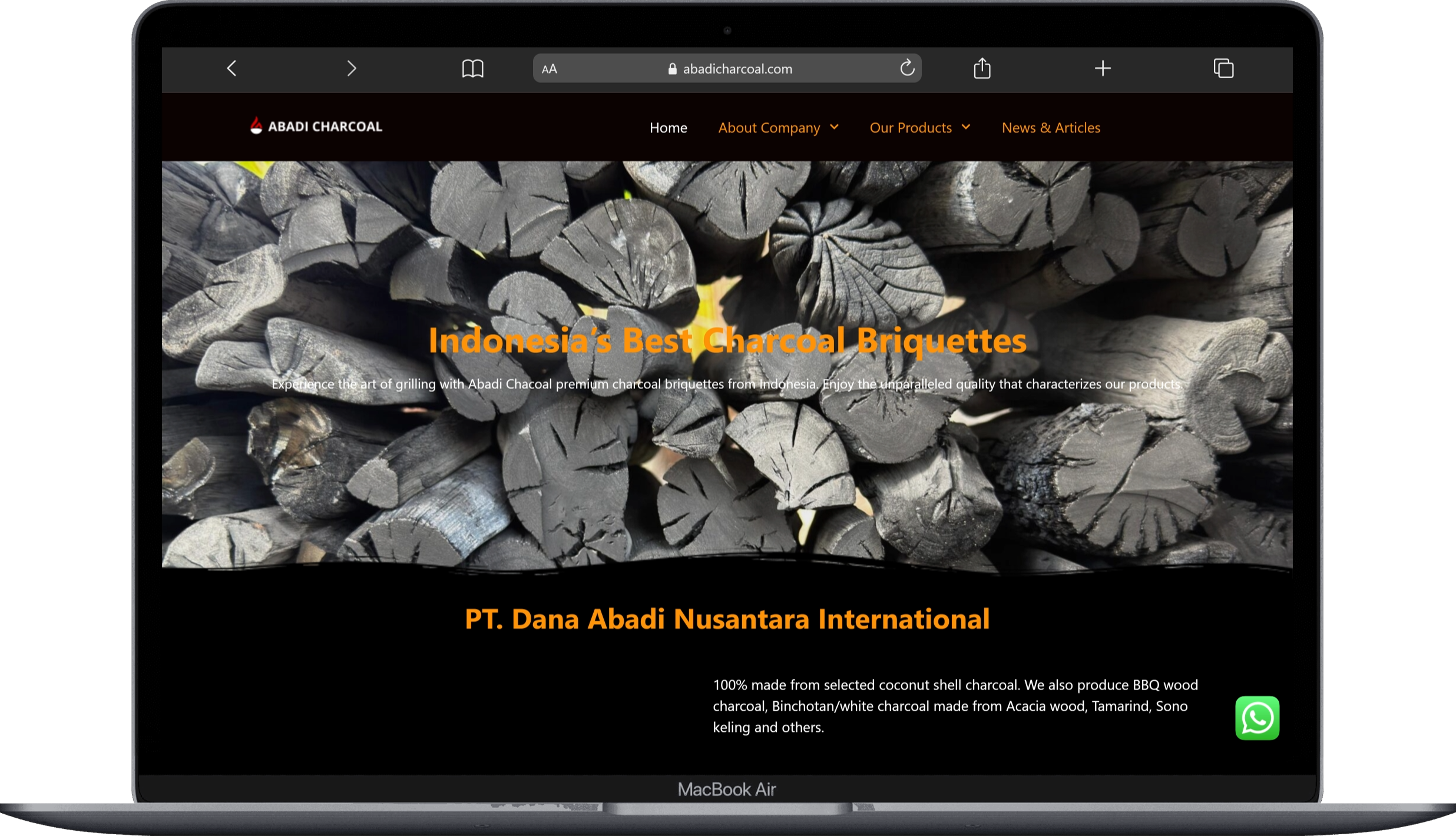This screenshot has width=1456, height=836.
Task: Click the Abadi Charcoal flame logo
Action: (256, 125)
